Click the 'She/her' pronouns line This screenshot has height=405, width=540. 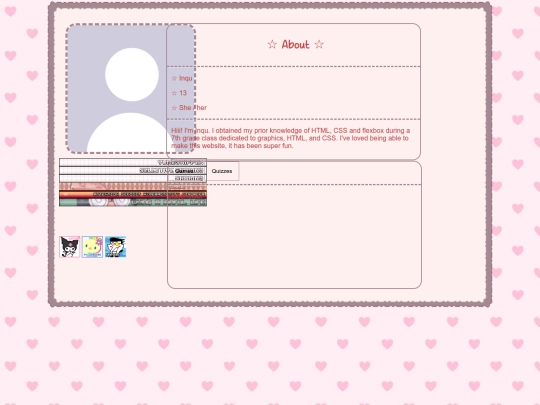pyautogui.click(x=189, y=108)
